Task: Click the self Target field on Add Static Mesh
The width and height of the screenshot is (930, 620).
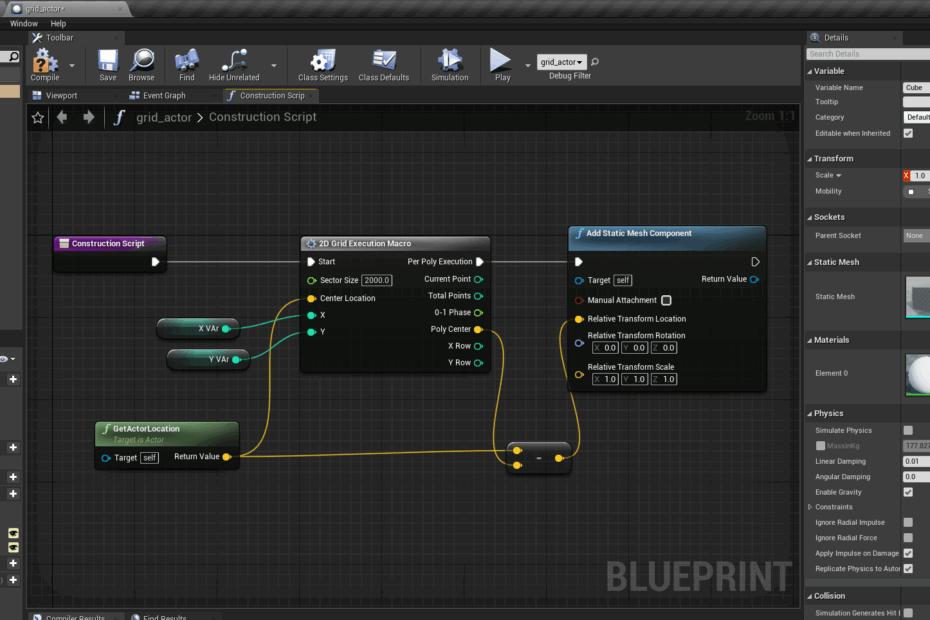Action: 623,280
